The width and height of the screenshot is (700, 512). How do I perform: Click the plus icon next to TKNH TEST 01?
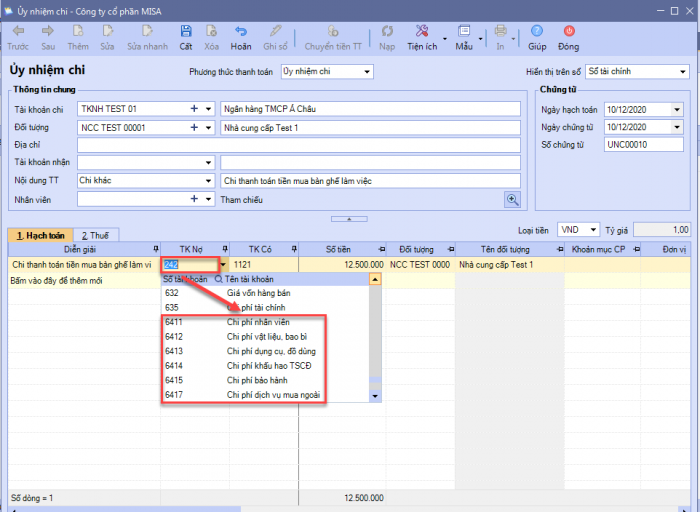coord(194,109)
